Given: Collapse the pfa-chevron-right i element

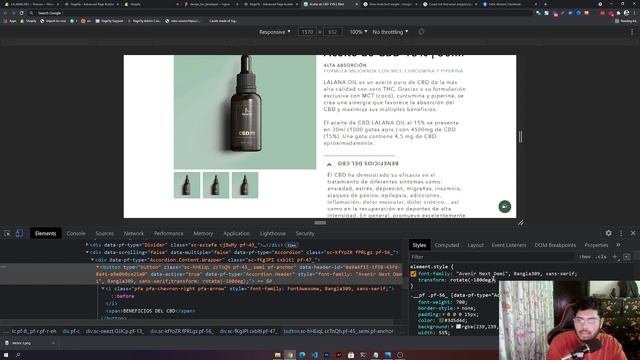Looking at the screenshot, I should [x=103, y=289].
